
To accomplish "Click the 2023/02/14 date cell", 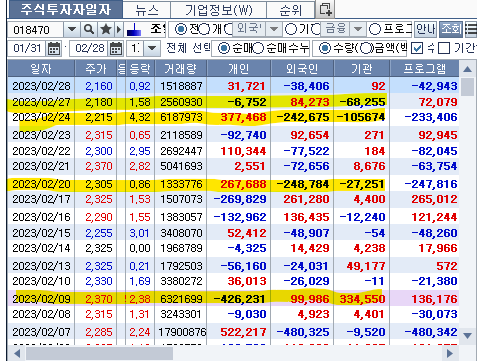I will pyautogui.click(x=41, y=248).
